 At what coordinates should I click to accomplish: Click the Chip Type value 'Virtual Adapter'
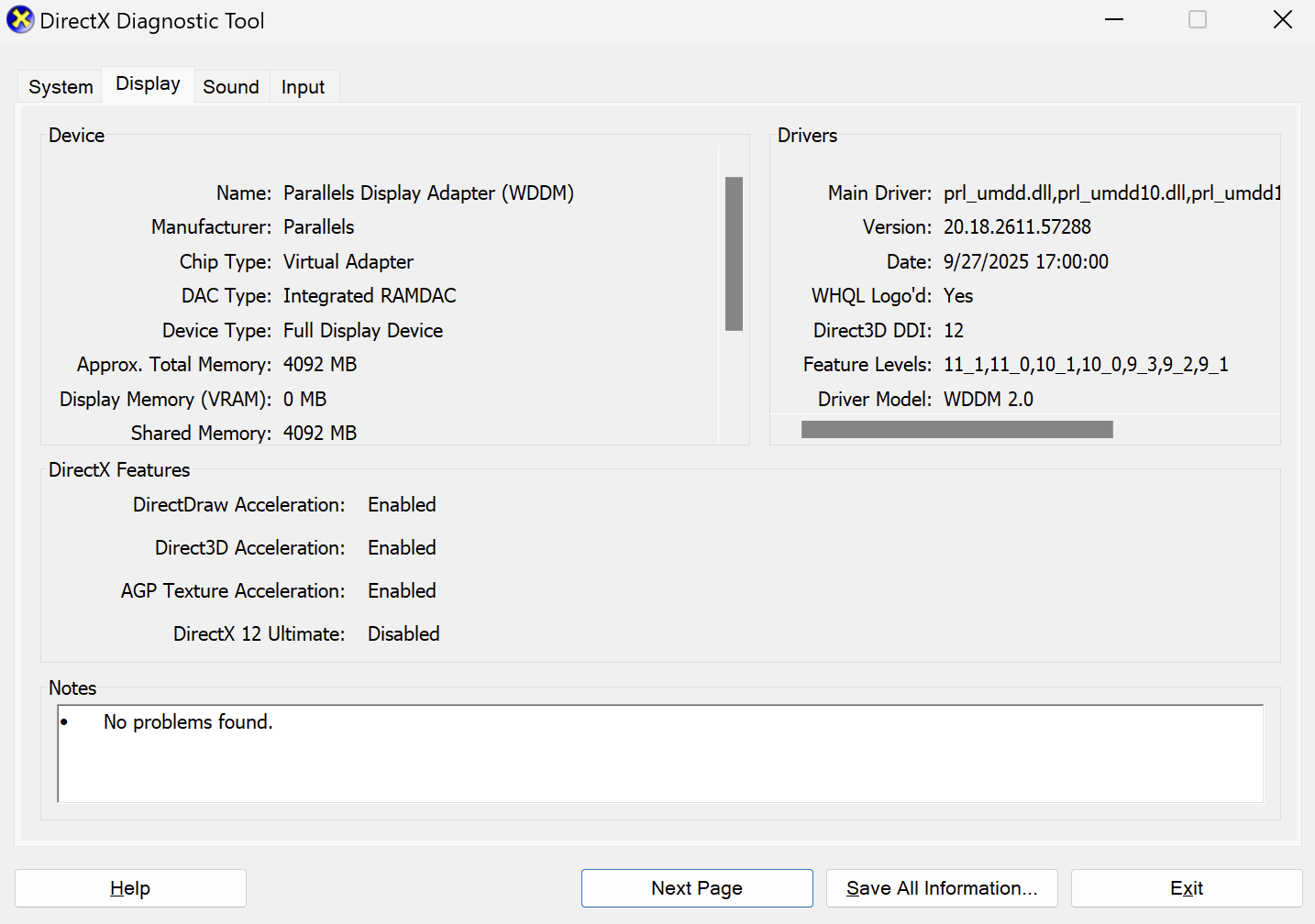point(348,262)
